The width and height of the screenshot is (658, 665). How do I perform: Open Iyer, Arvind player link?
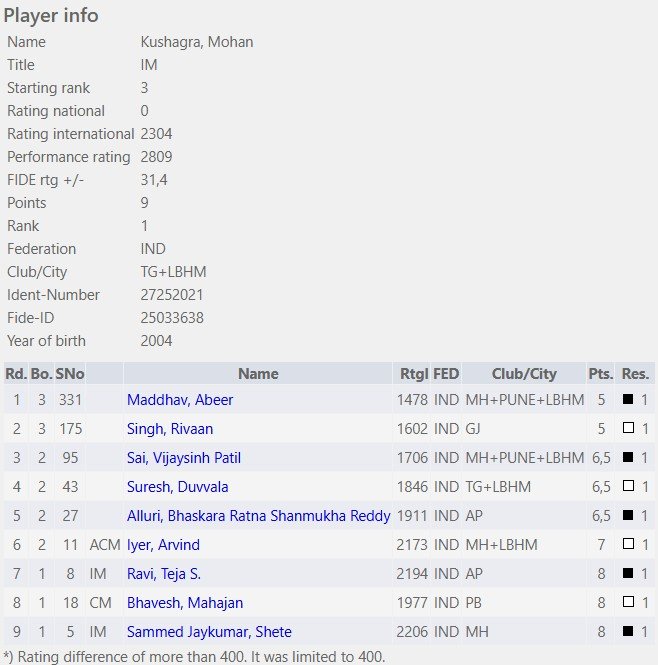163,545
